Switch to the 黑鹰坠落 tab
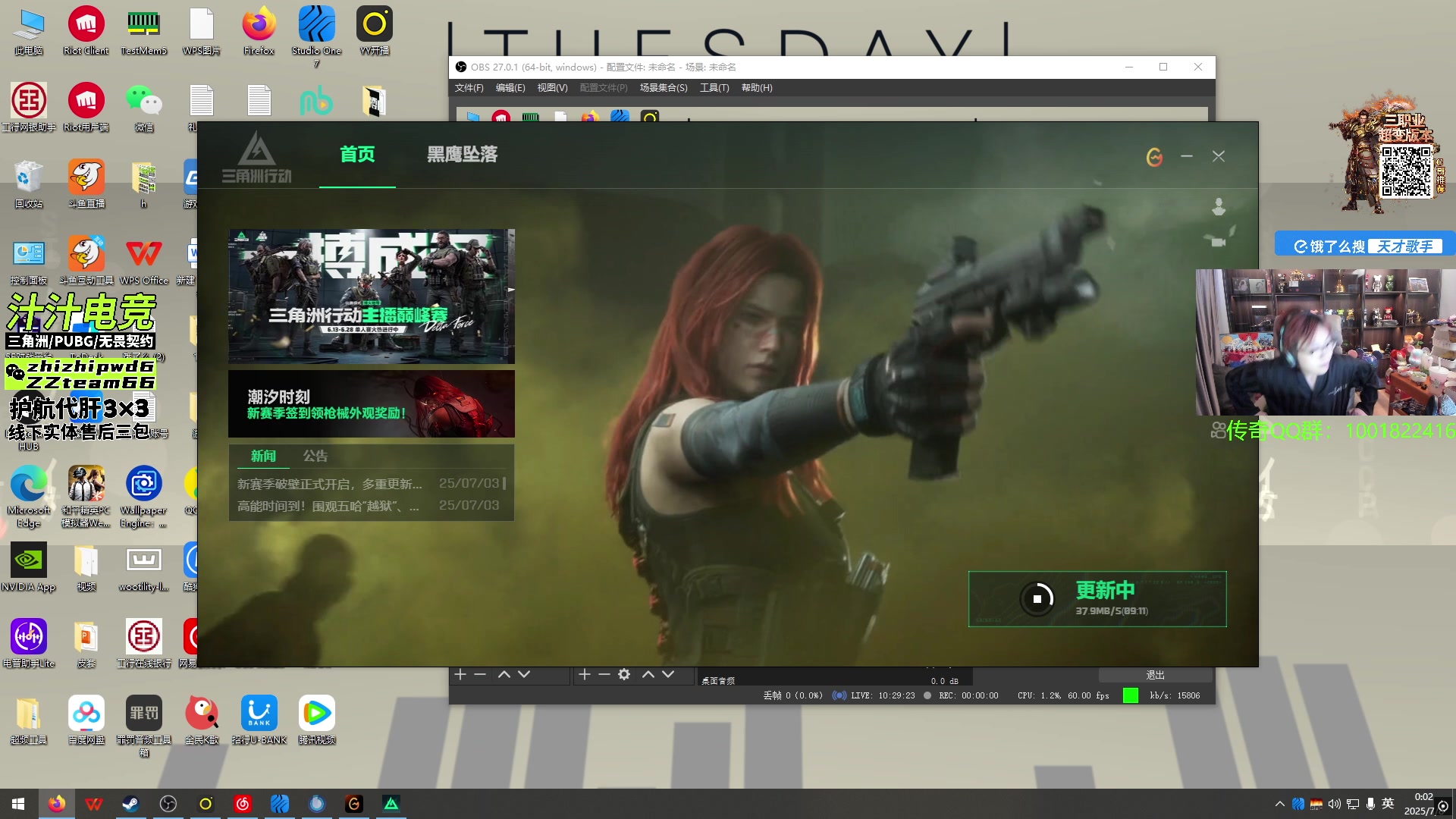 [x=463, y=155]
